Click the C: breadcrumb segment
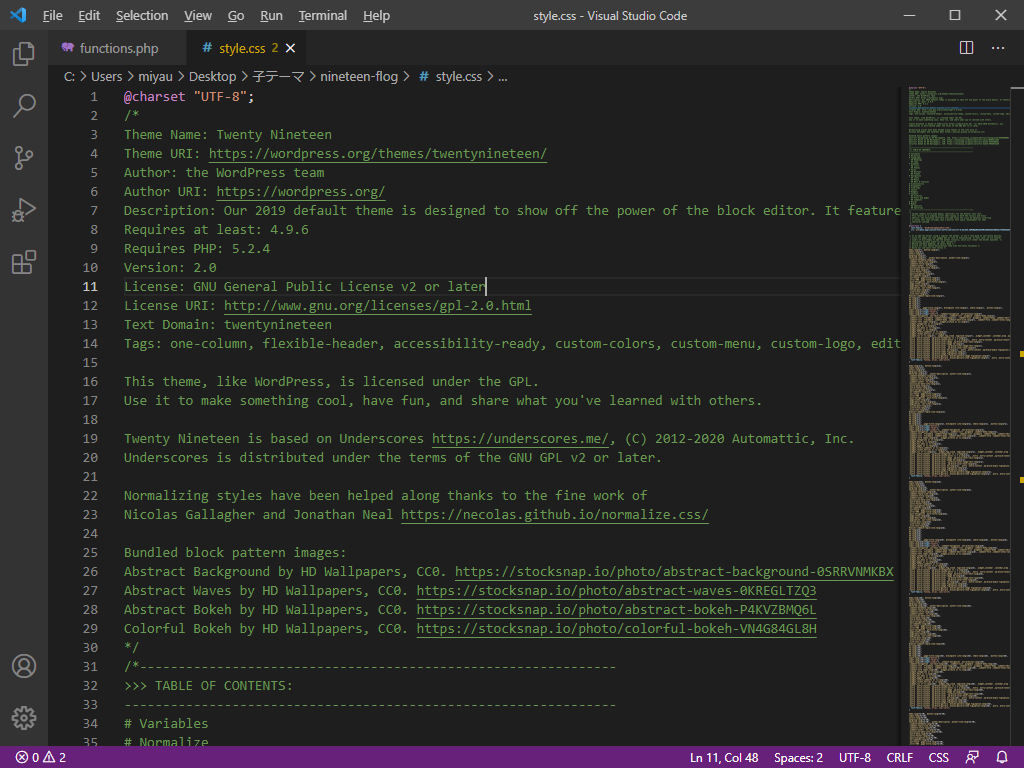This screenshot has width=1024, height=768. point(69,76)
